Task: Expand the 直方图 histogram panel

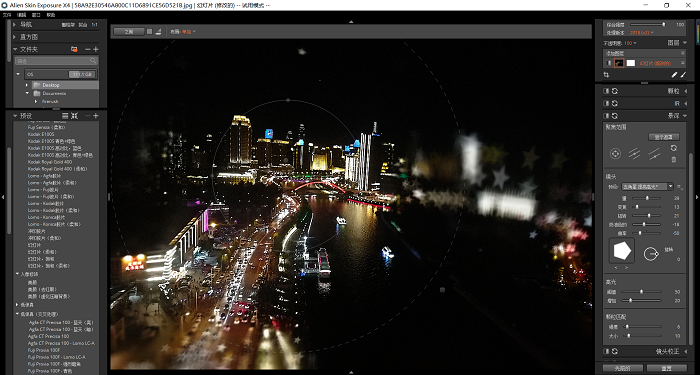Action: click(x=15, y=37)
